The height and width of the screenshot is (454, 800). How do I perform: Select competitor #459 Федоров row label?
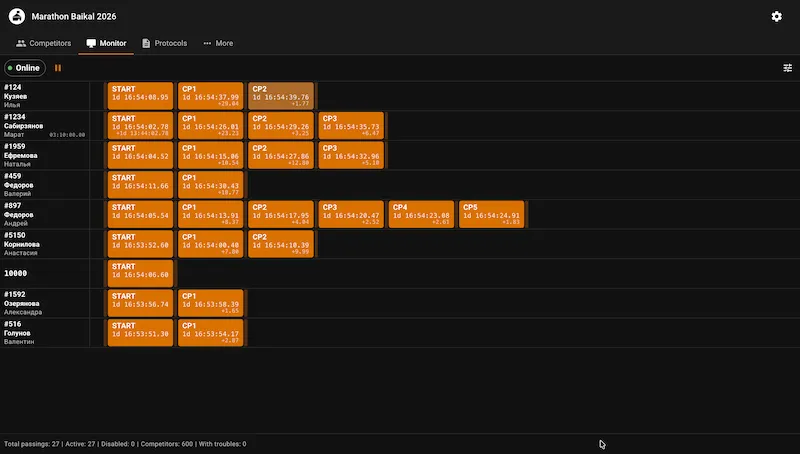(x=45, y=185)
